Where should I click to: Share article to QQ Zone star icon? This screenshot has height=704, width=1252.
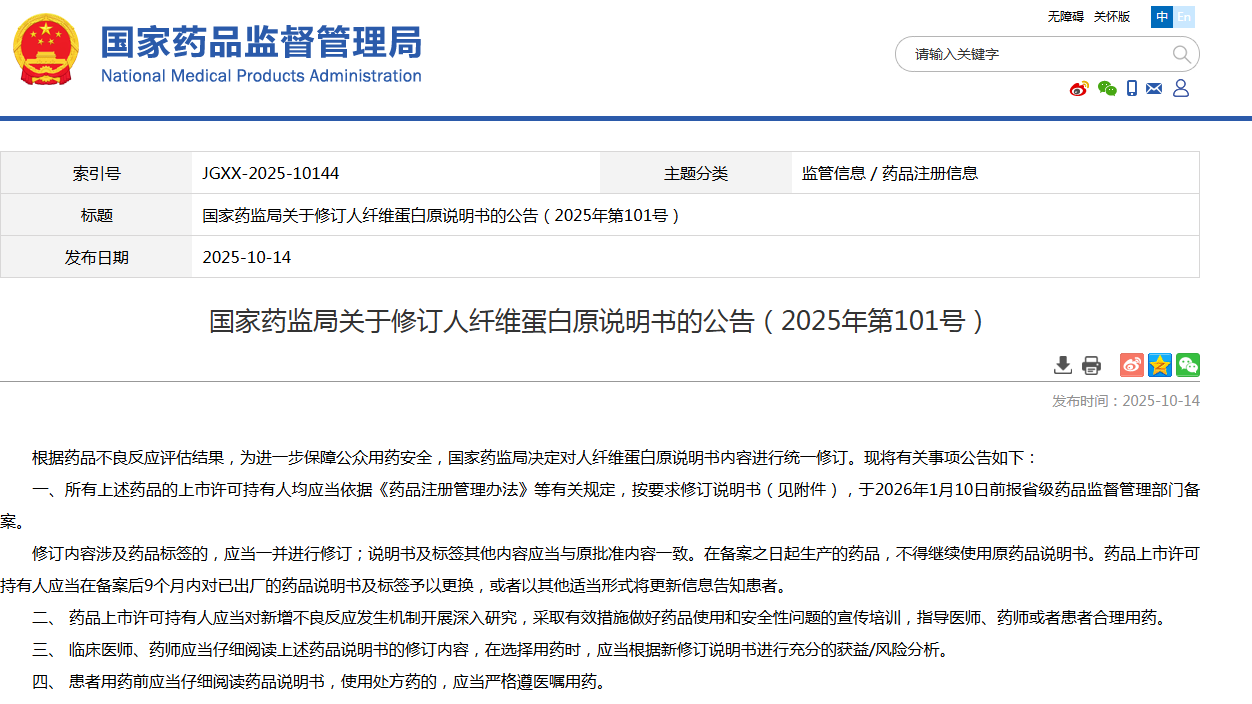tap(1160, 365)
